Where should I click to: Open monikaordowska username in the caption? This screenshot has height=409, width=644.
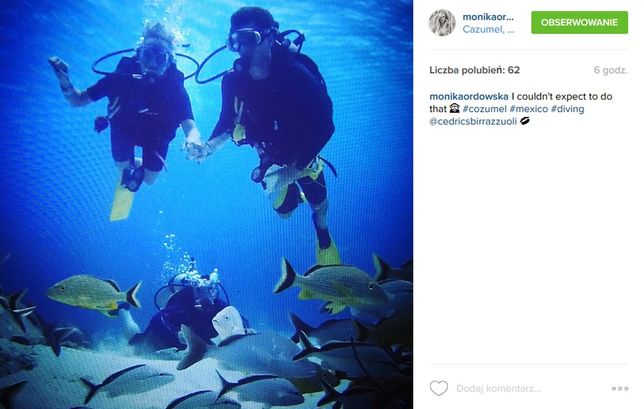click(x=469, y=97)
